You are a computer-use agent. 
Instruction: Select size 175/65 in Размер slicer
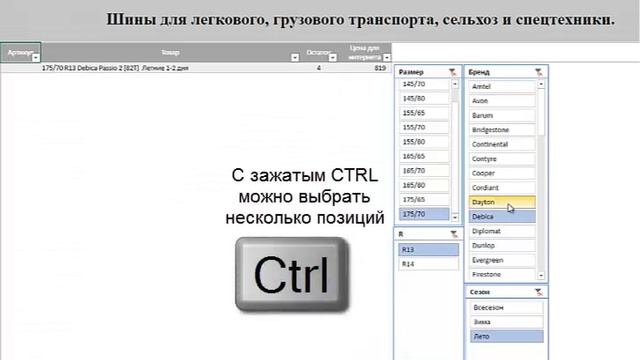424,200
